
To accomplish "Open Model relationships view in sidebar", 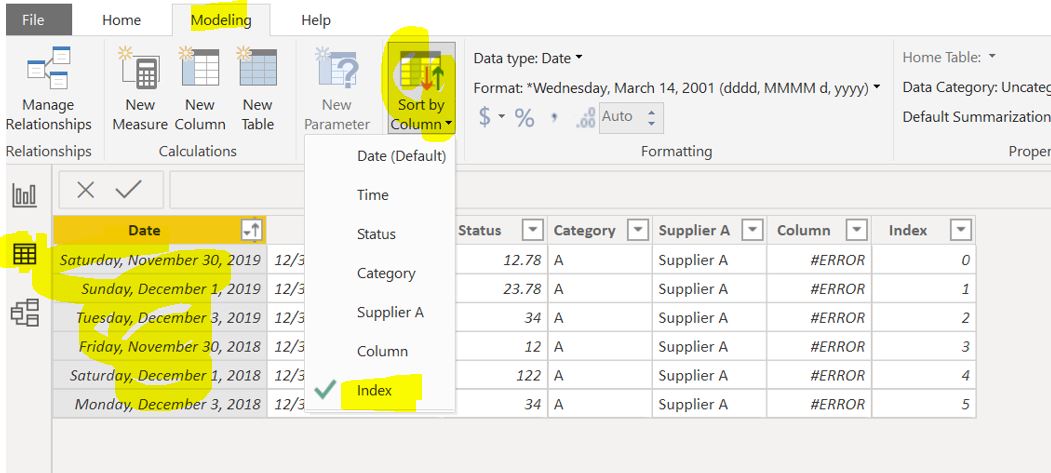I will (x=25, y=312).
